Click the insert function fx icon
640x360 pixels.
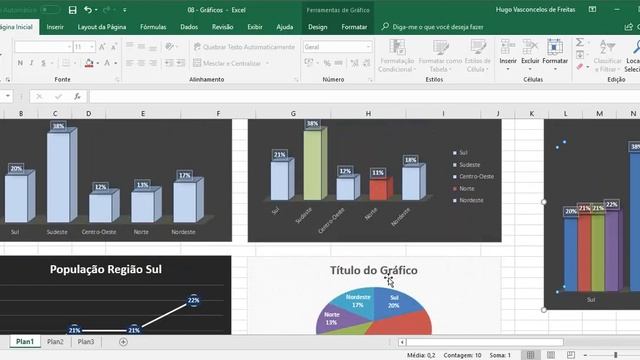coord(77,96)
